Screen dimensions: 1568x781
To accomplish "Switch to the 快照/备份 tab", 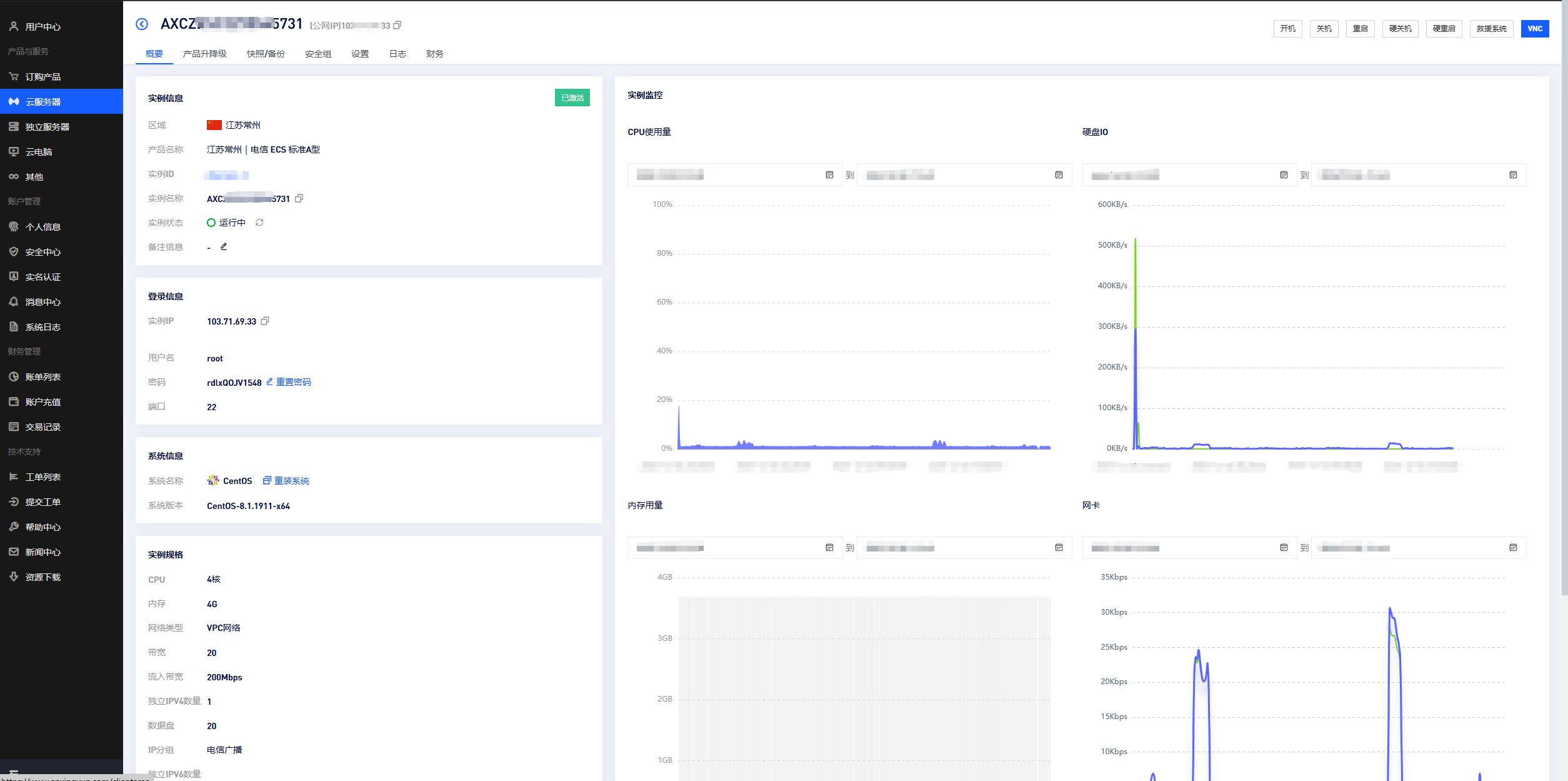I will [266, 54].
